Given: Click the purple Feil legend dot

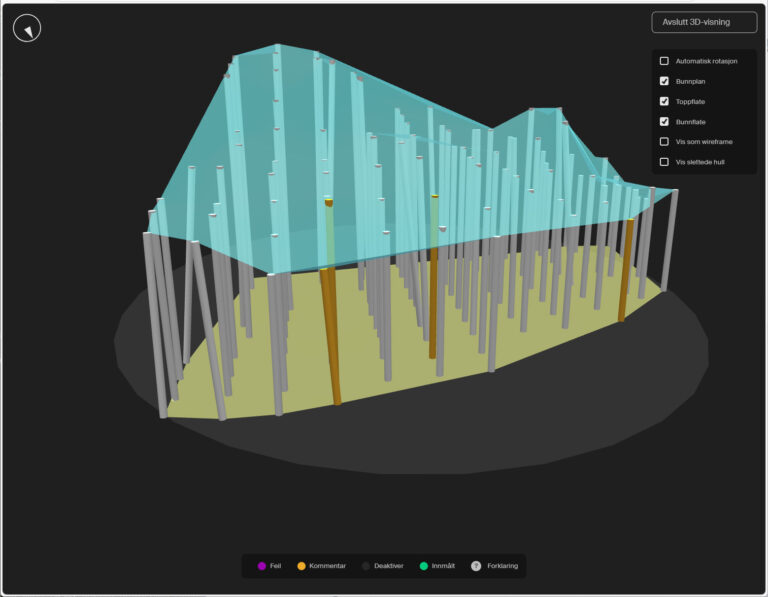Looking at the screenshot, I should [262, 566].
